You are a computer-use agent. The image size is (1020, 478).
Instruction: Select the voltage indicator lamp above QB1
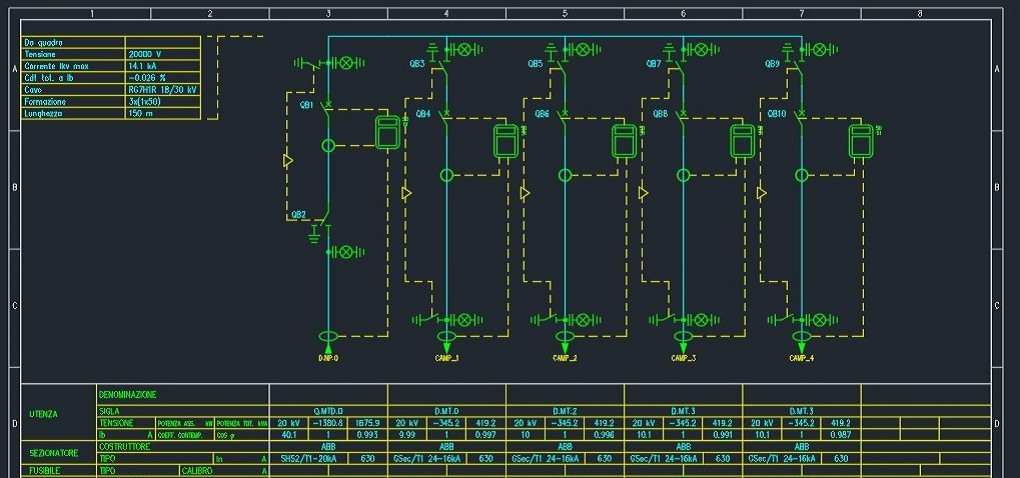pos(347,63)
